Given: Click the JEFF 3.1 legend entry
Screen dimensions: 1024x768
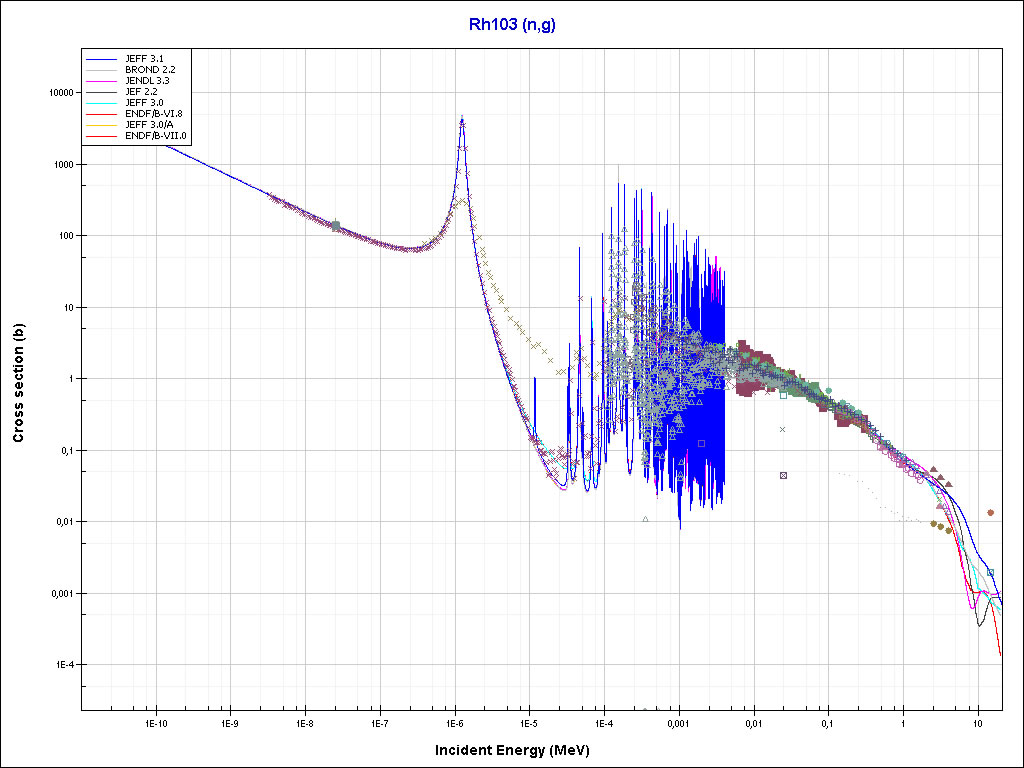Looking at the screenshot, I should [144, 59].
